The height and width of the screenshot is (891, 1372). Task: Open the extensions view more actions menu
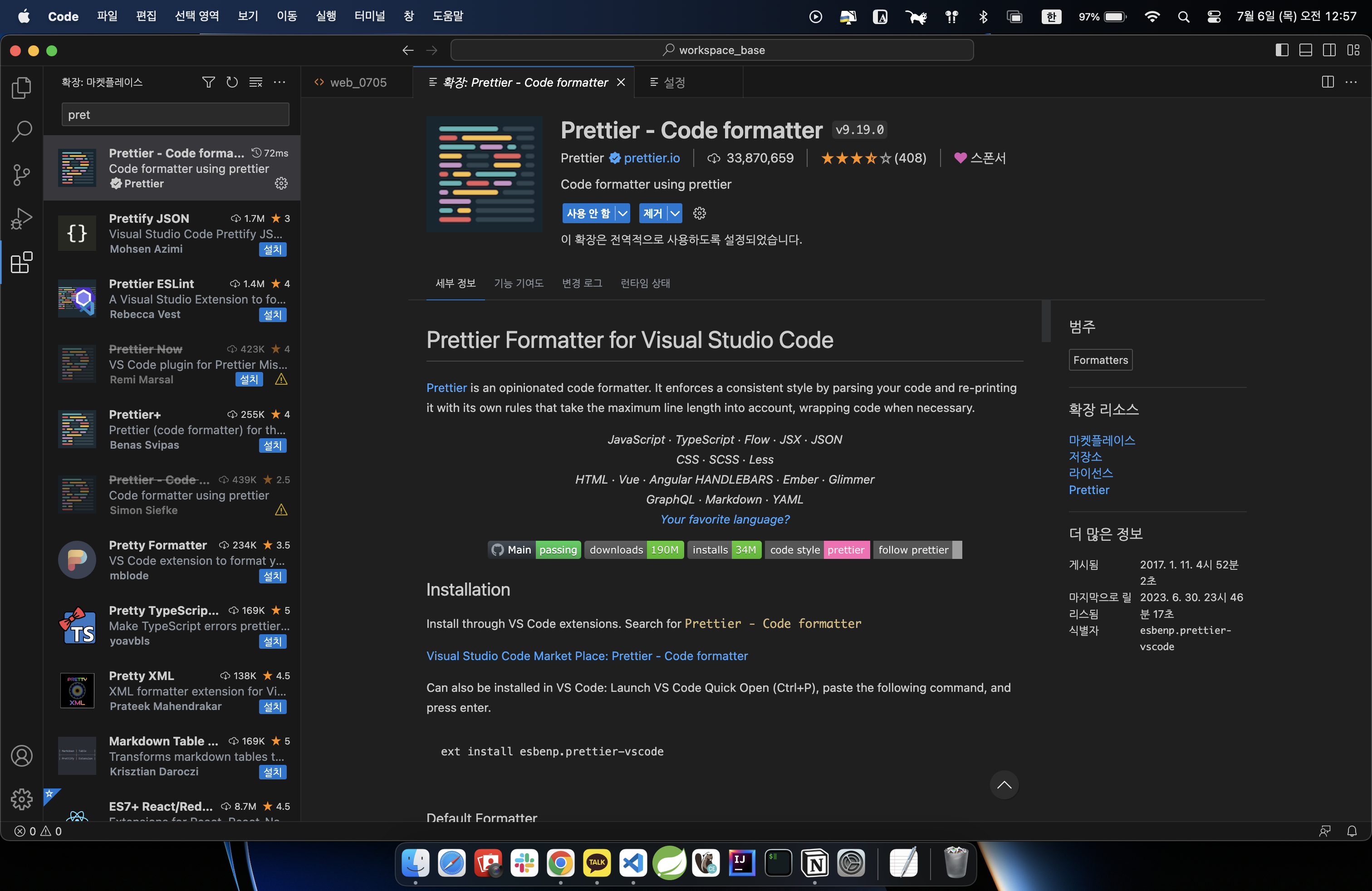[x=280, y=83]
